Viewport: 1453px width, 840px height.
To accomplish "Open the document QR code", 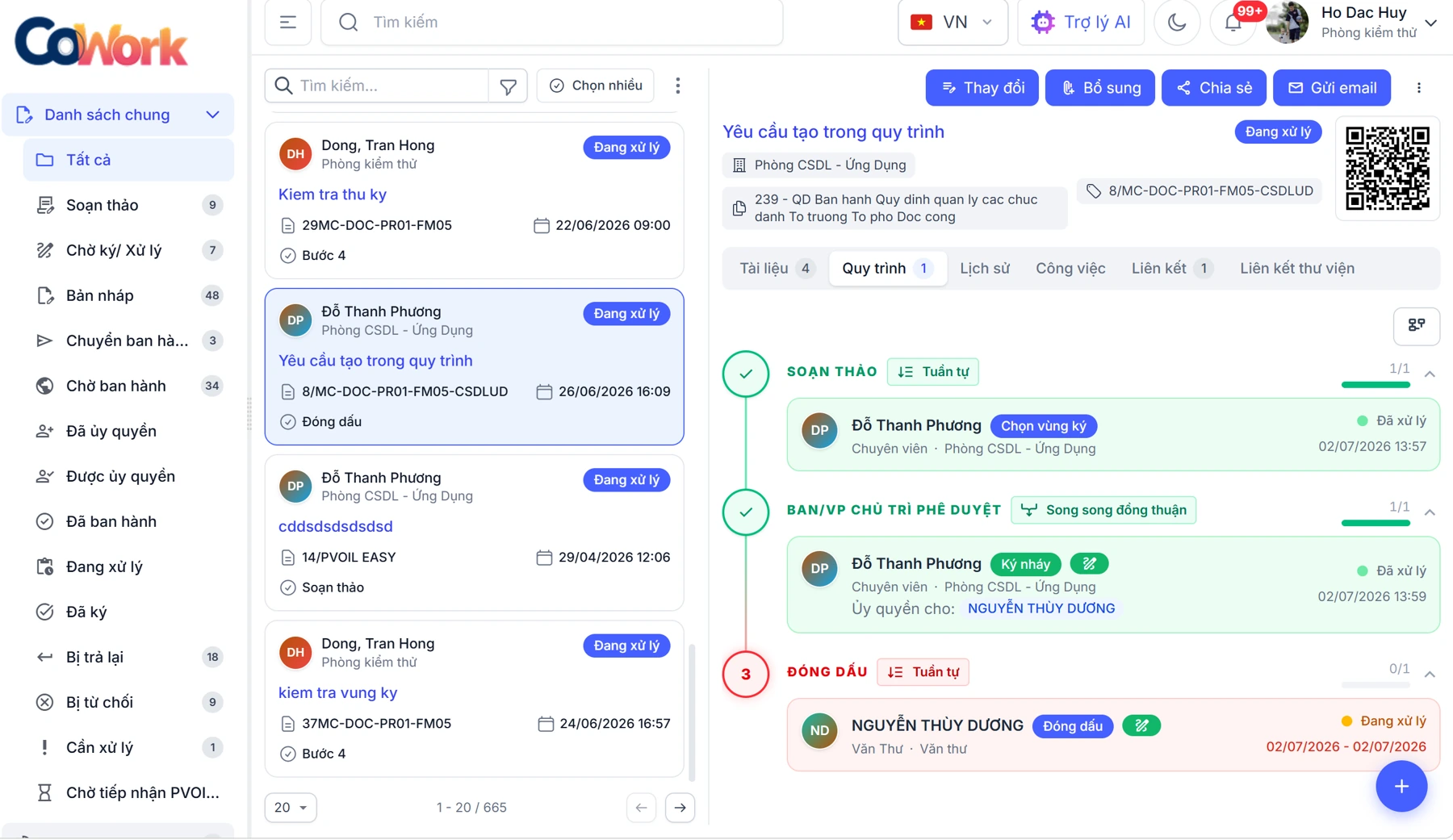I will (x=1388, y=169).
